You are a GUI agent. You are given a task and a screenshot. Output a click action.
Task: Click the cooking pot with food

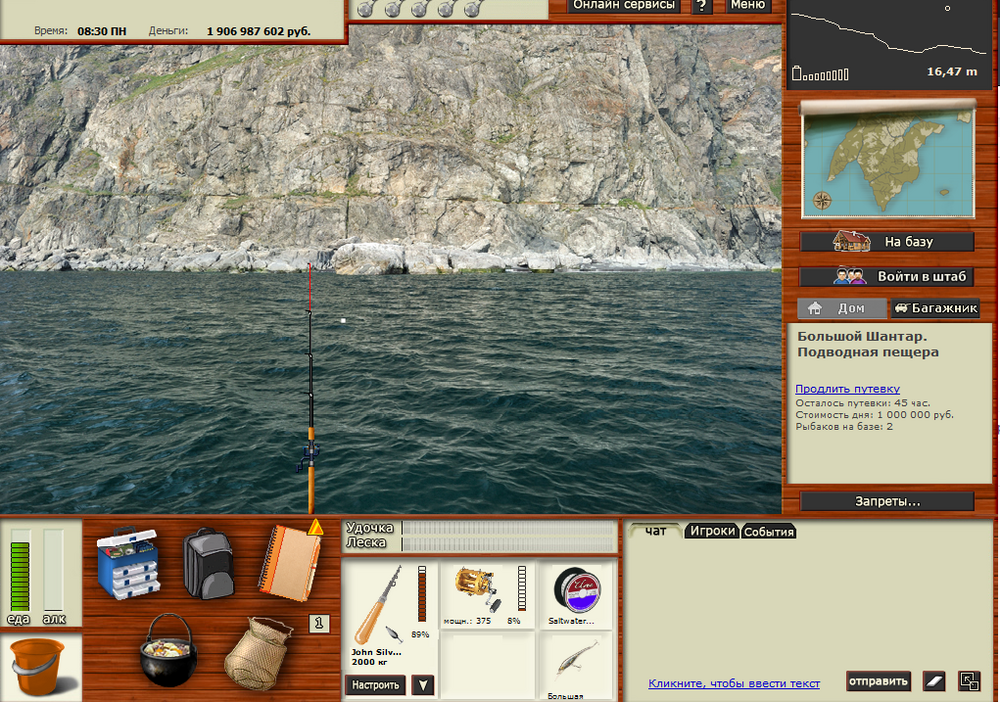(167, 649)
